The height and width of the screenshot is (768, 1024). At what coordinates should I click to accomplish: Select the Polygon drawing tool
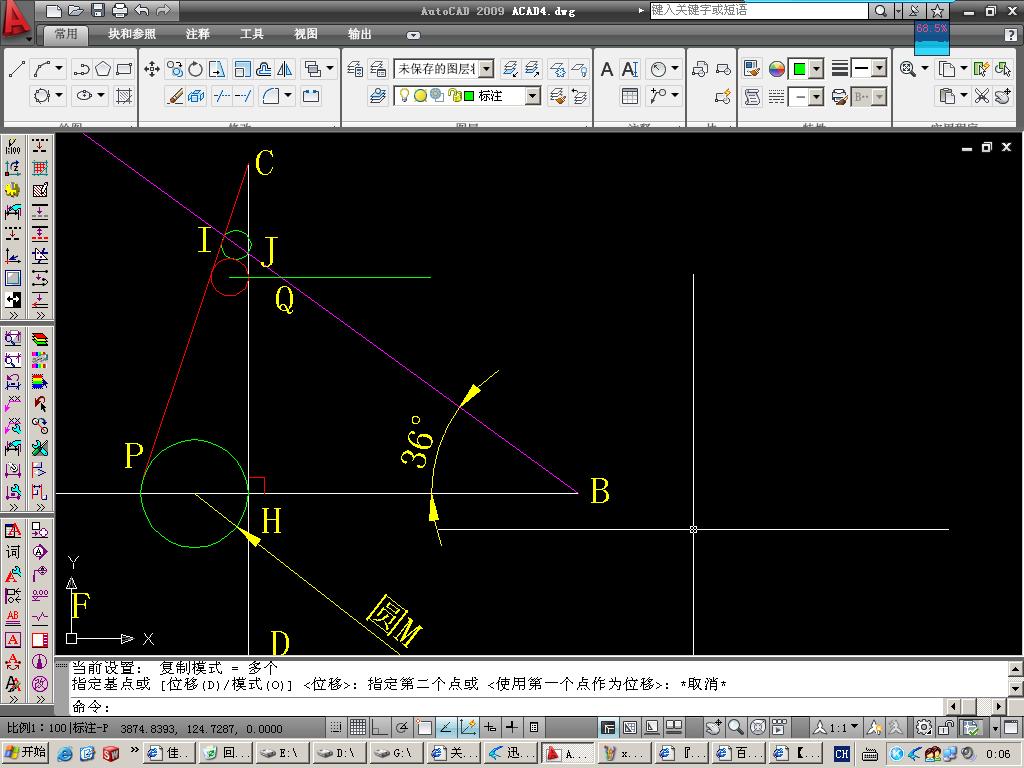coord(103,69)
